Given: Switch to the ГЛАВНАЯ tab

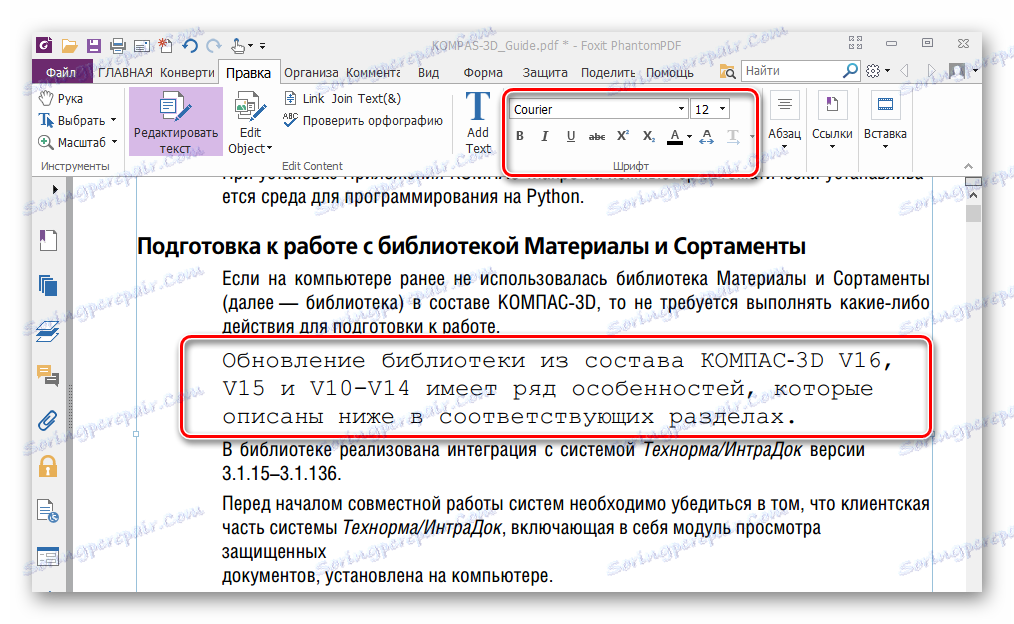Looking at the screenshot, I should click(125, 72).
